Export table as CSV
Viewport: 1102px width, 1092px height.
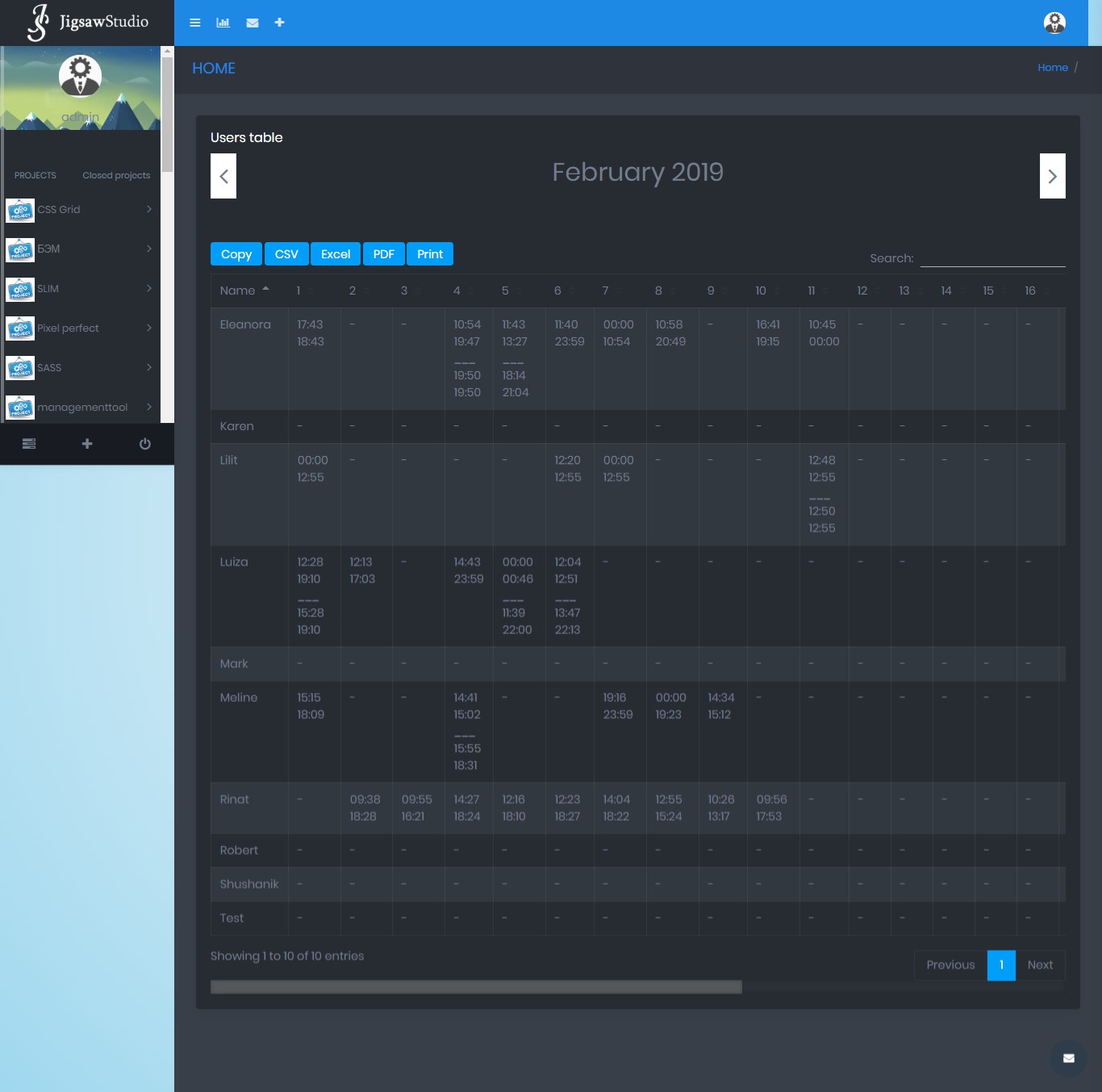pos(286,254)
